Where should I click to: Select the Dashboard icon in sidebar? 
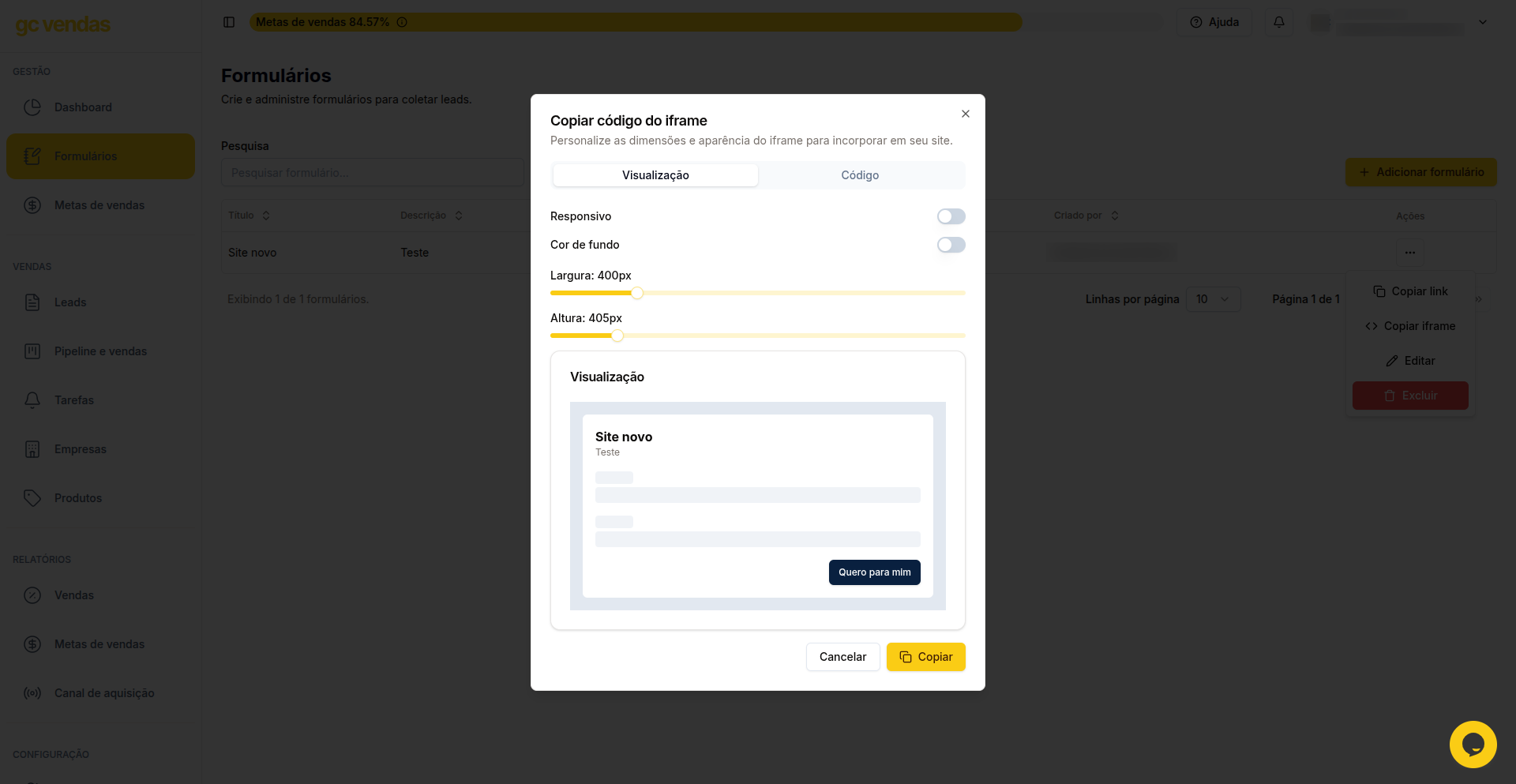[x=32, y=107]
